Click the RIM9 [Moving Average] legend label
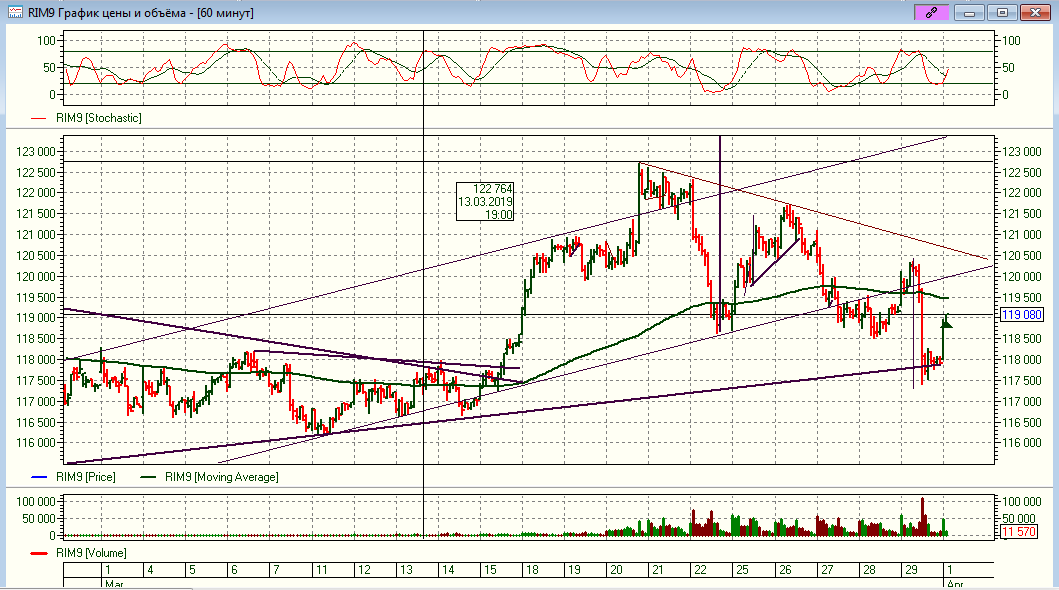Viewport: 1059px width, 590px height. [221, 477]
